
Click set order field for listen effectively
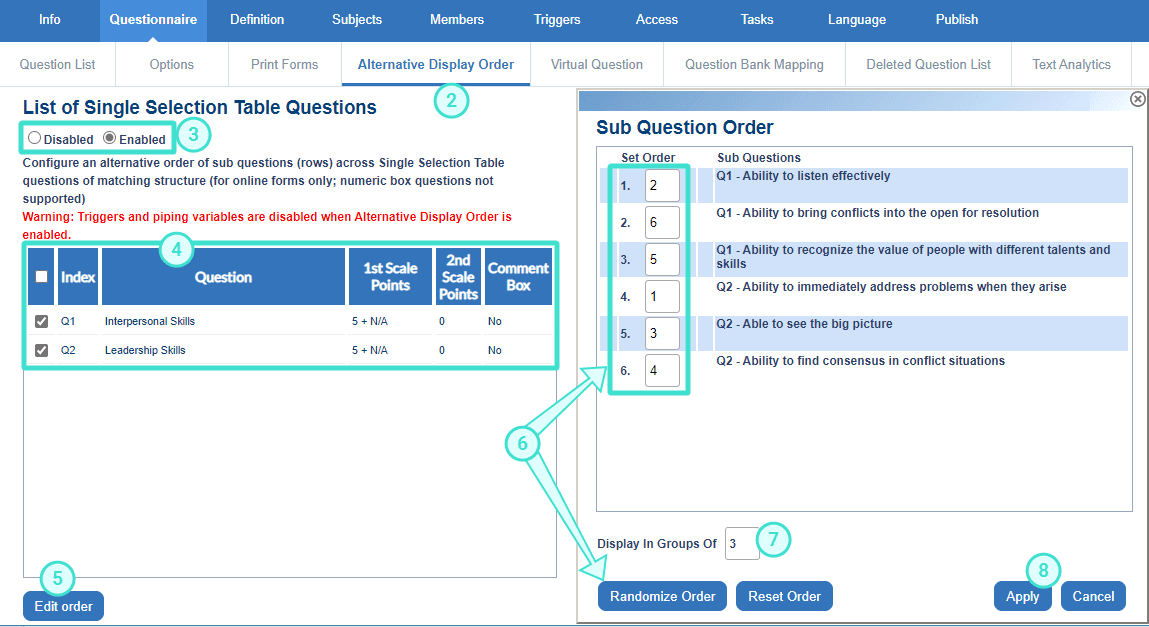click(x=662, y=186)
